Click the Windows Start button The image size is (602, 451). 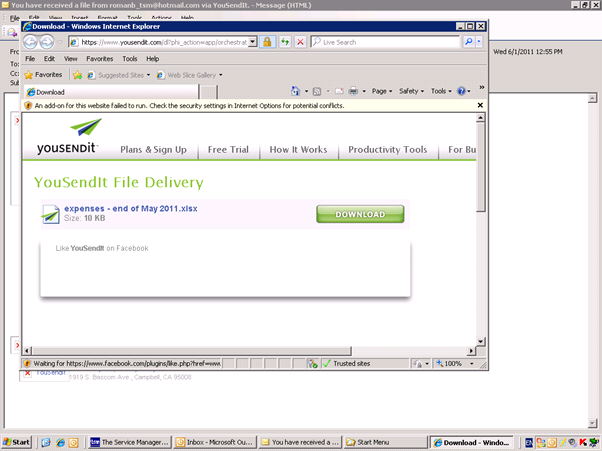pos(17,441)
